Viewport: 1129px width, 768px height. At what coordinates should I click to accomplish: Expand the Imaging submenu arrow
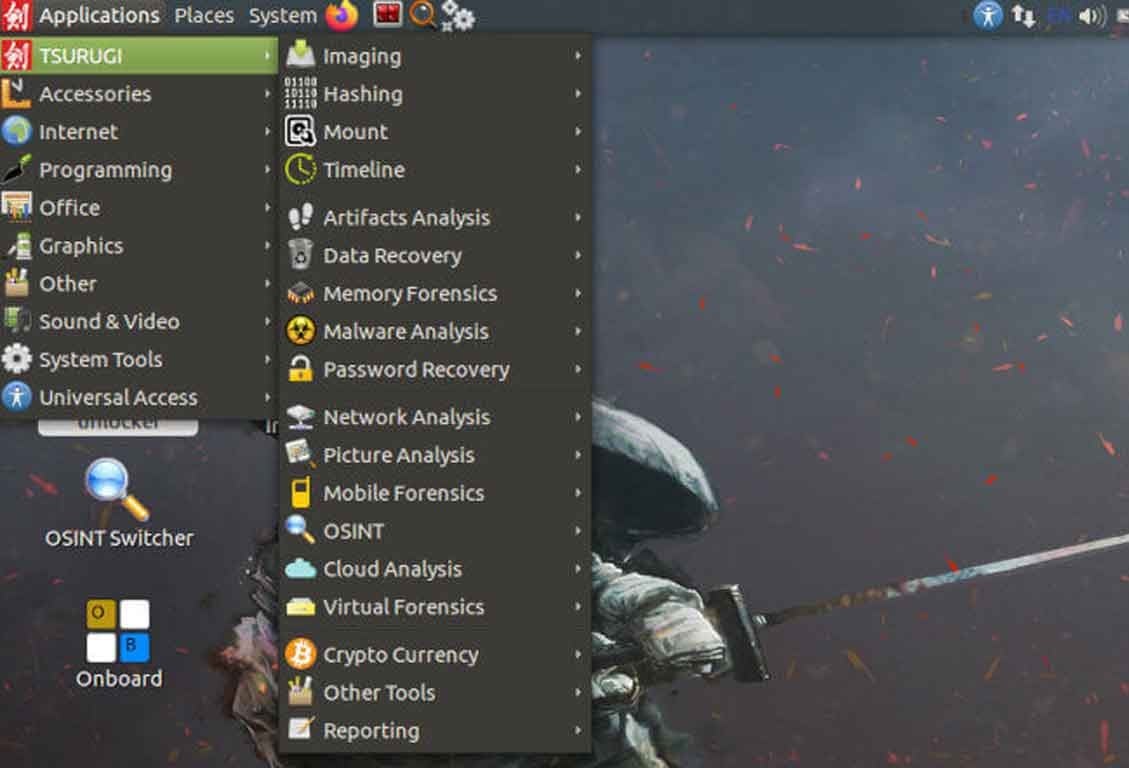(578, 56)
